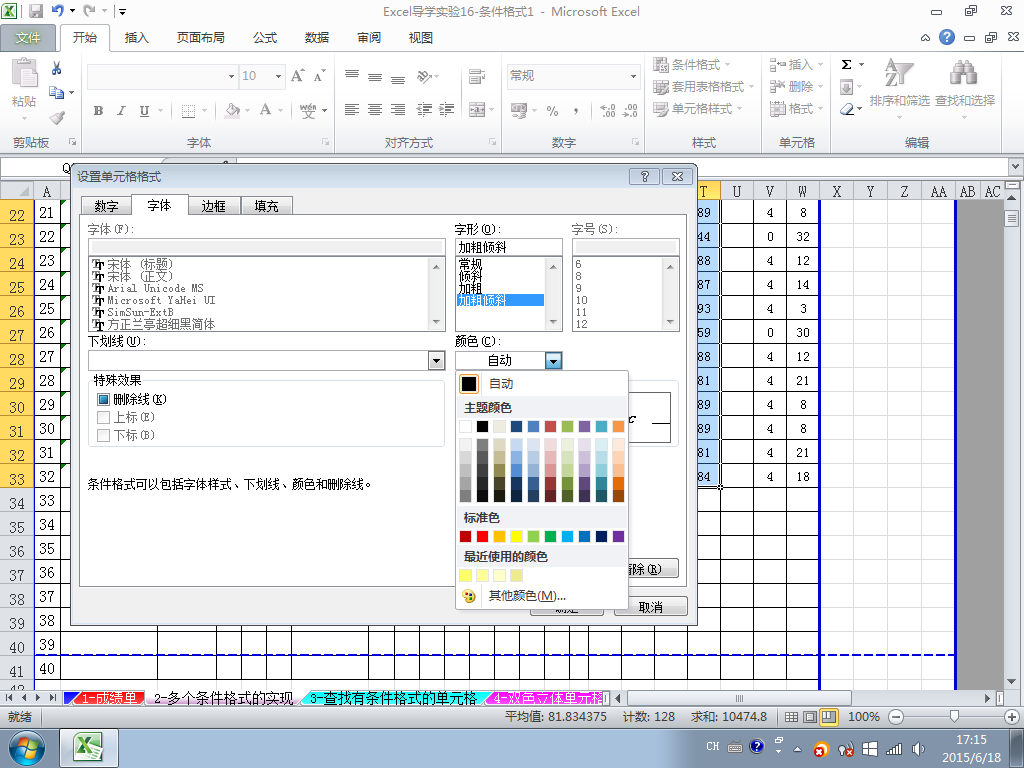Open the Color (颜色) dropdown arrow
Screen dimensions: 1024x768
pos(553,360)
